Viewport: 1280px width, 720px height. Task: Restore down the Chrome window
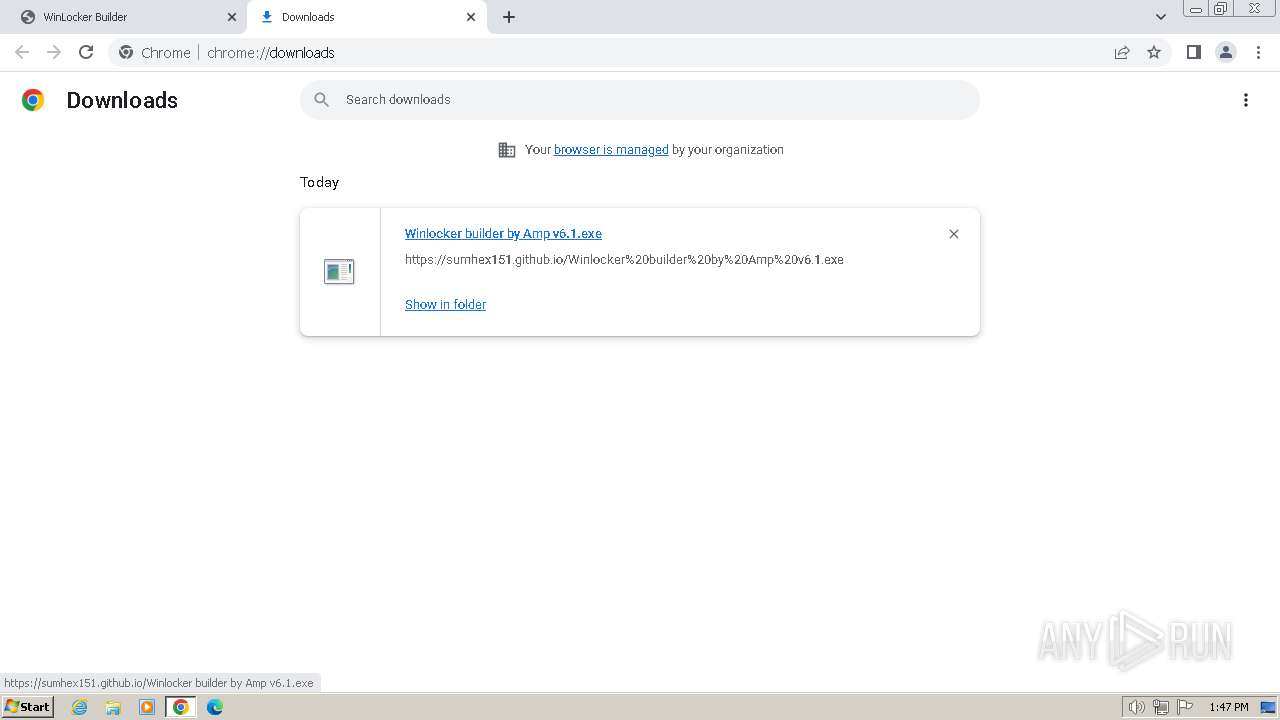click(1221, 9)
